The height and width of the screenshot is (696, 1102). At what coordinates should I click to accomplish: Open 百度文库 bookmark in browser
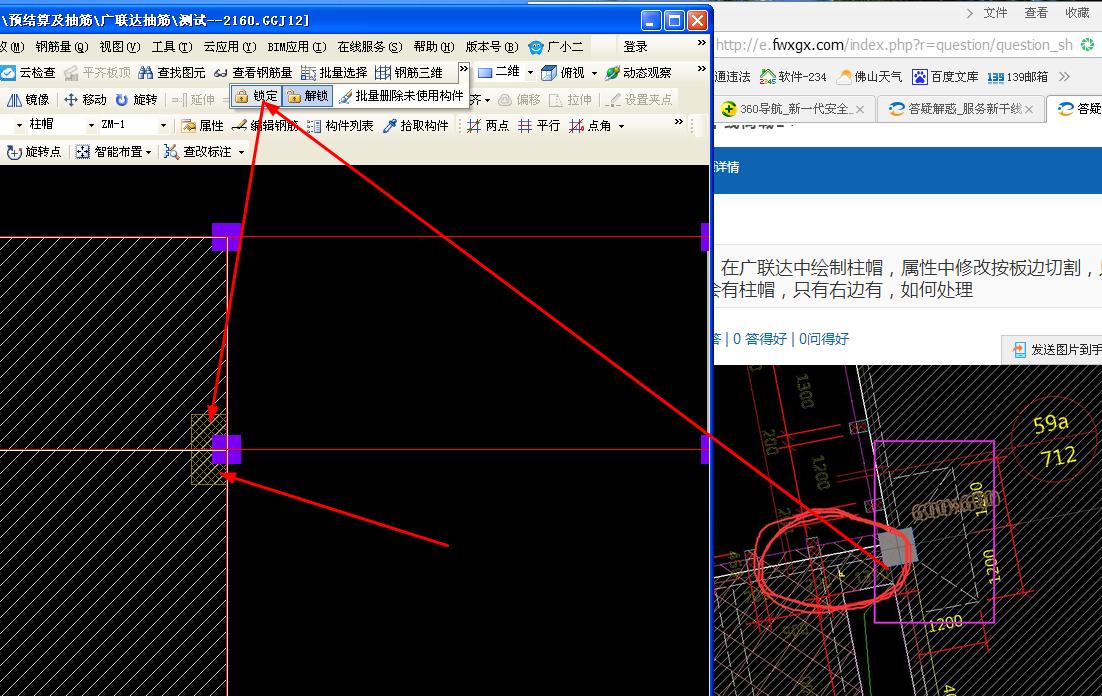pyautogui.click(x=945, y=77)
